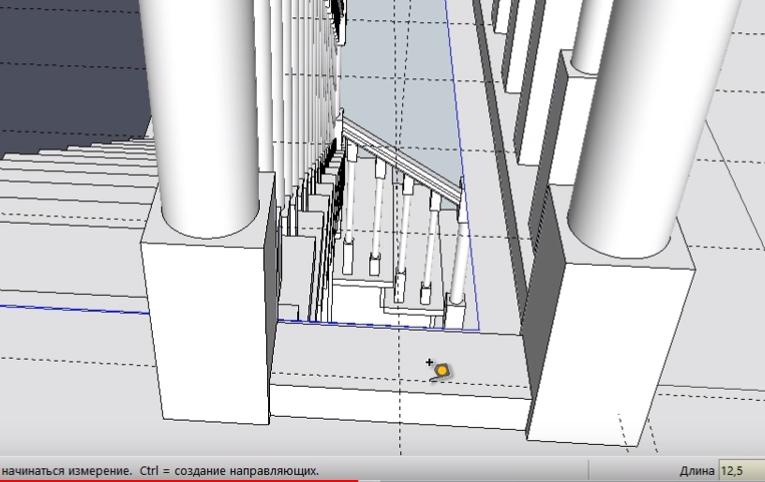Click the Длина label in status bar
Screen dimensions: 765x482
click(x=697, y=470)
